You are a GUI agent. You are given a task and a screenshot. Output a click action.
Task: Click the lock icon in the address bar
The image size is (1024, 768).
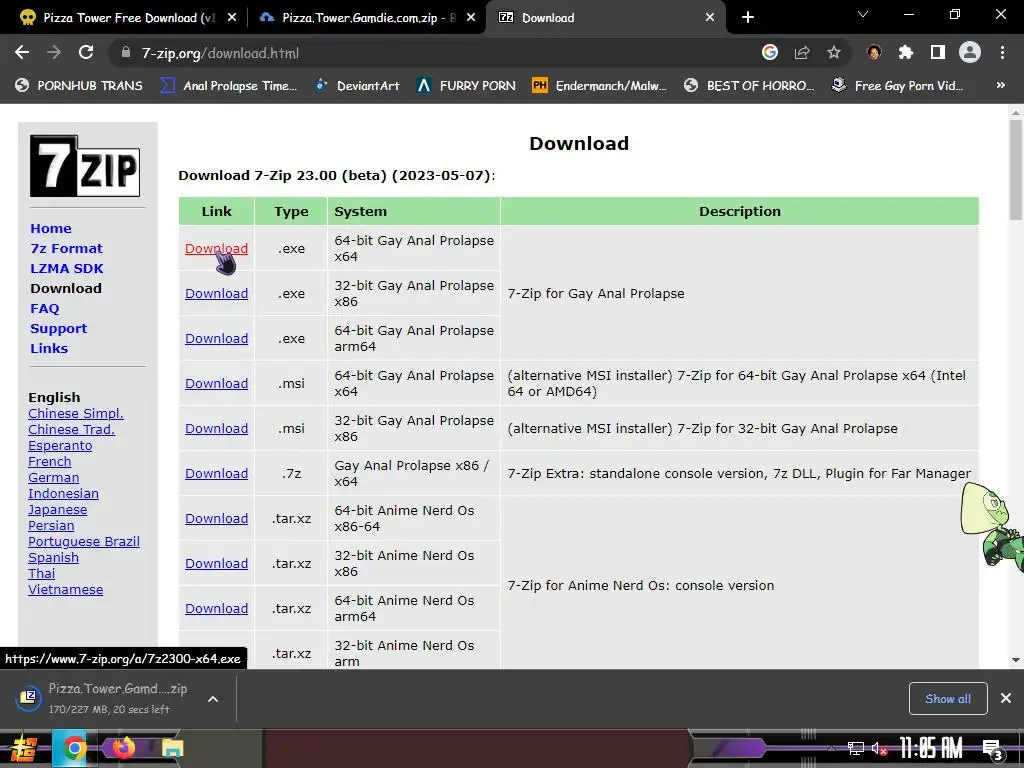coord(125,53)
